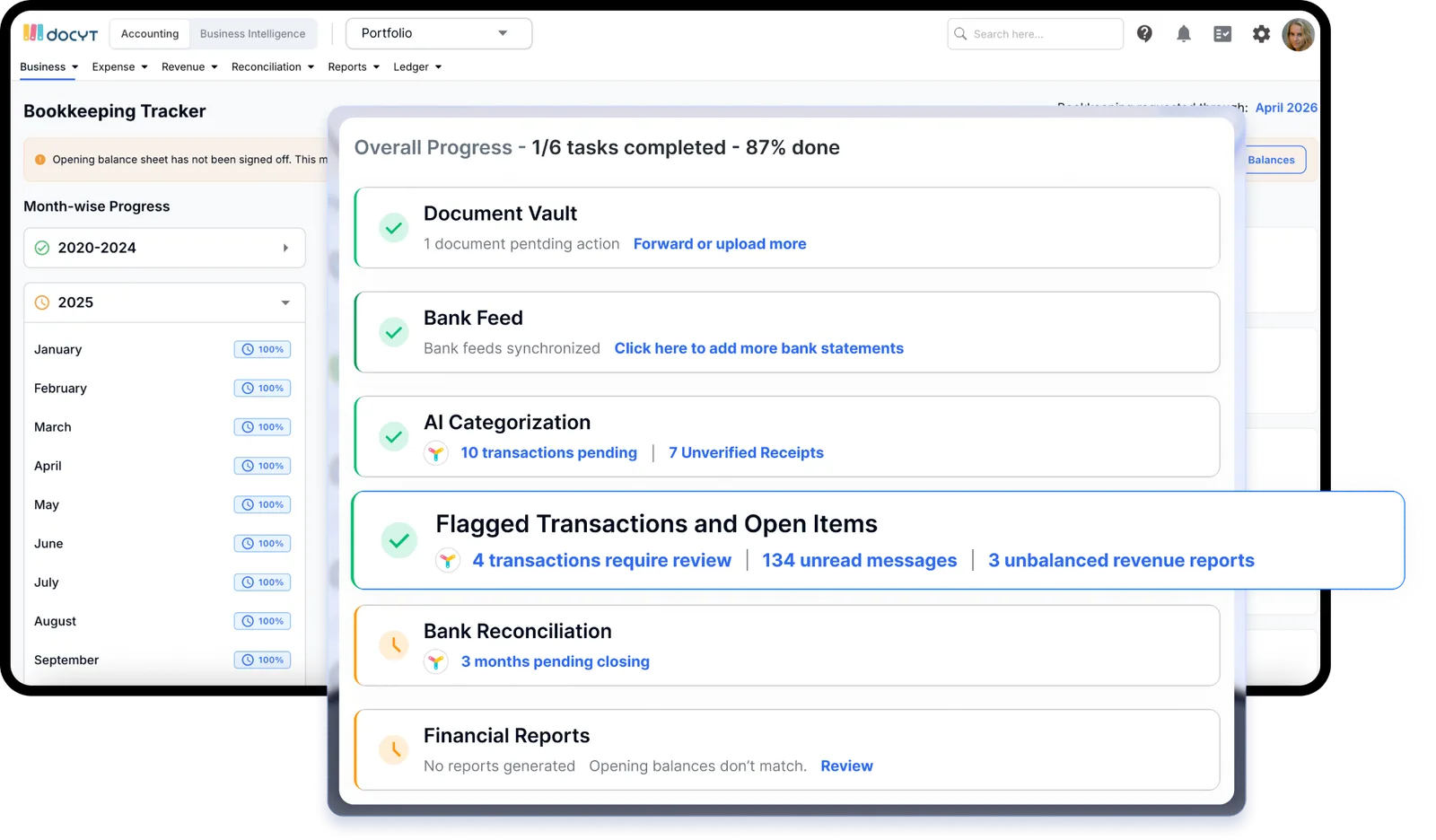Click the Docyt AI icon beside 10 transactions pending
The height and width of the screenshot is (840, 1436).
436,453
